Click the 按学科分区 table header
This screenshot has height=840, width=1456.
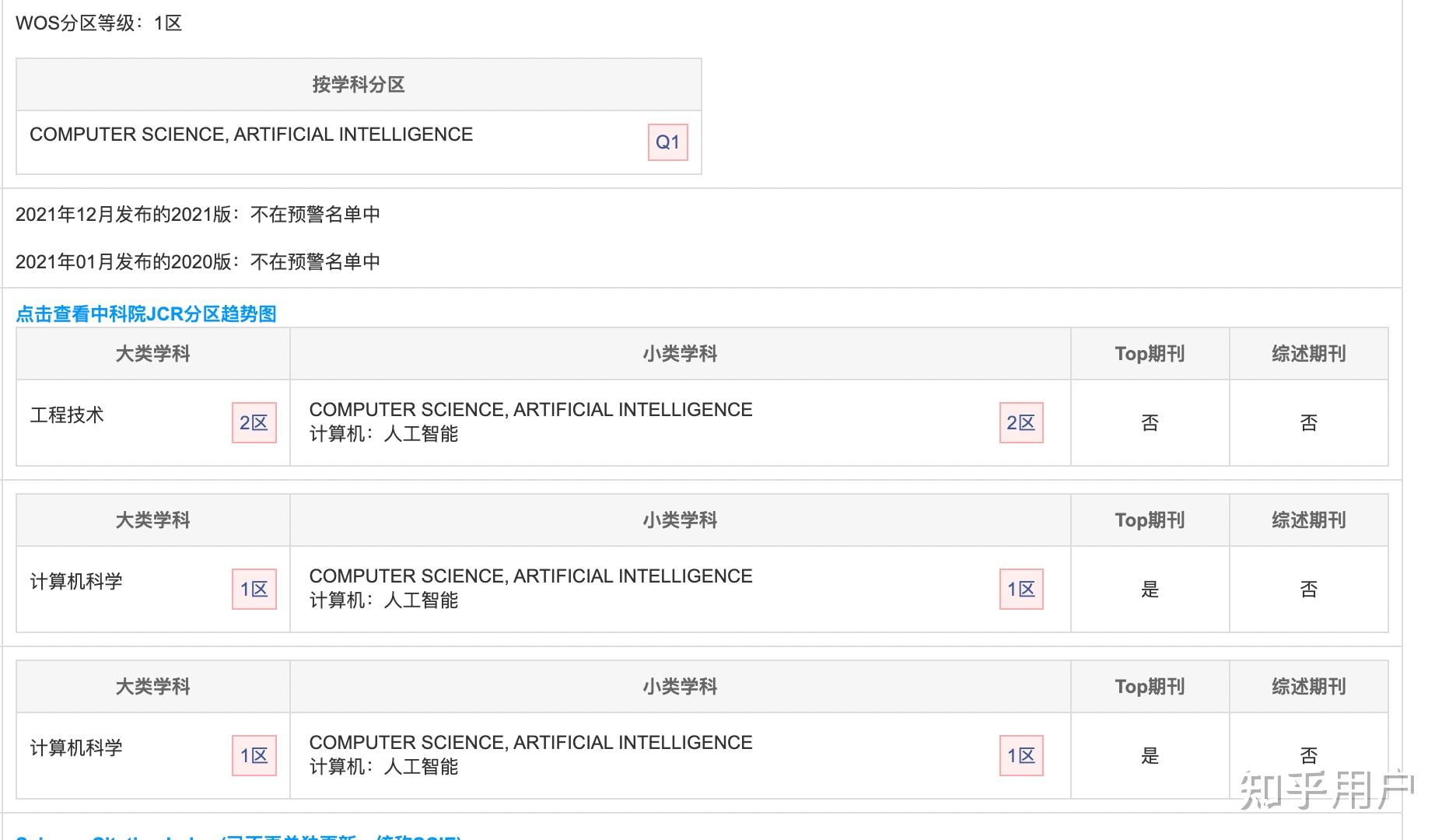click(359, 85)
